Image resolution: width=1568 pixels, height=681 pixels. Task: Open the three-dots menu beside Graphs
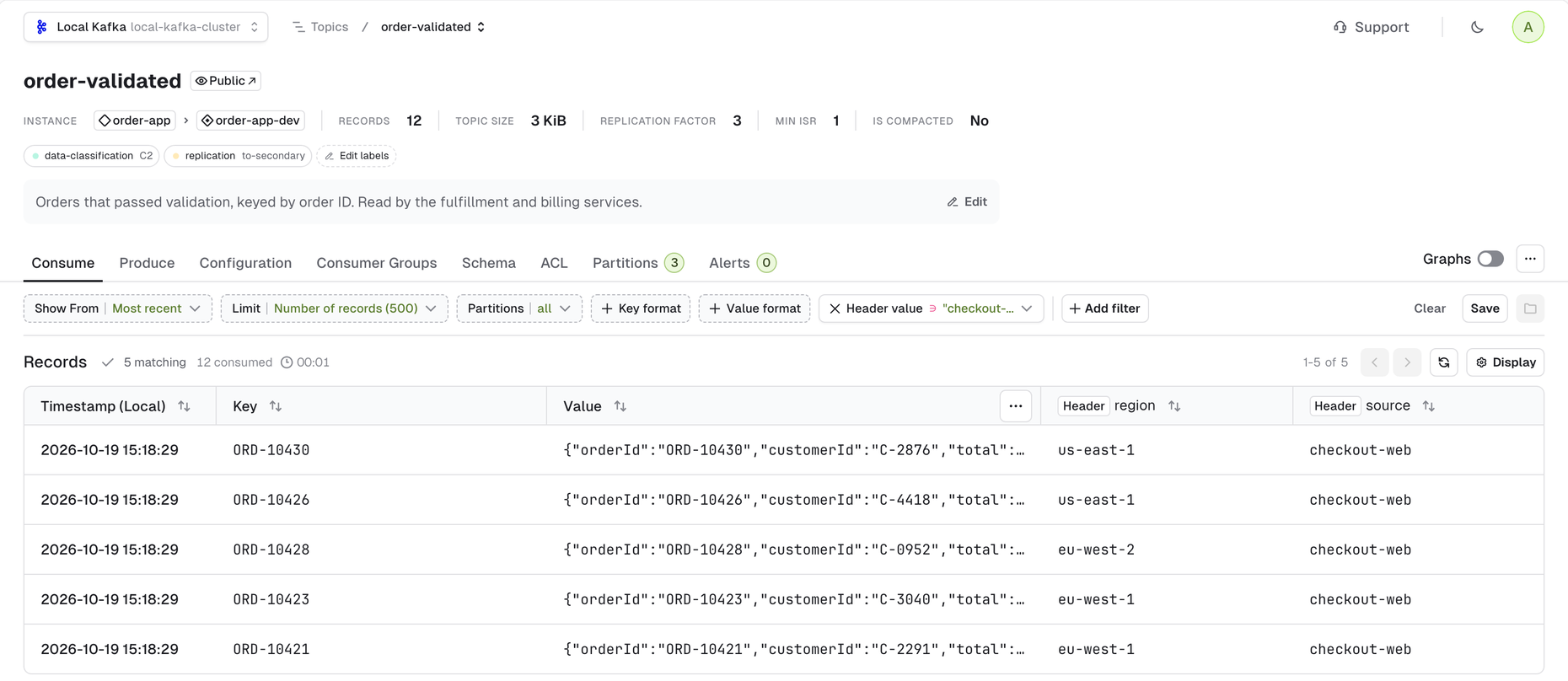1530,259
